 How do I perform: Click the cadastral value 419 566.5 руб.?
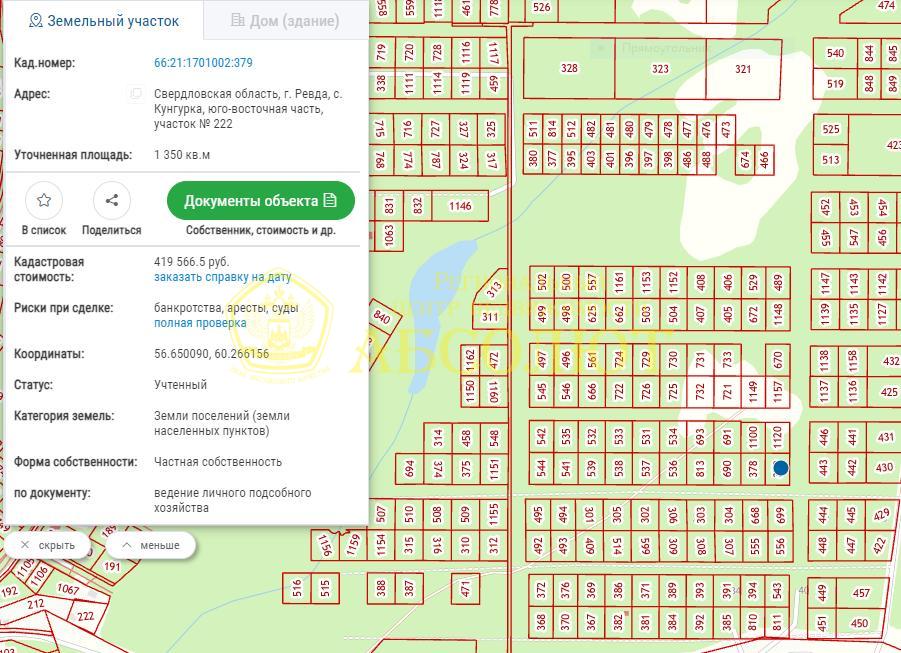tap(191, 262)
